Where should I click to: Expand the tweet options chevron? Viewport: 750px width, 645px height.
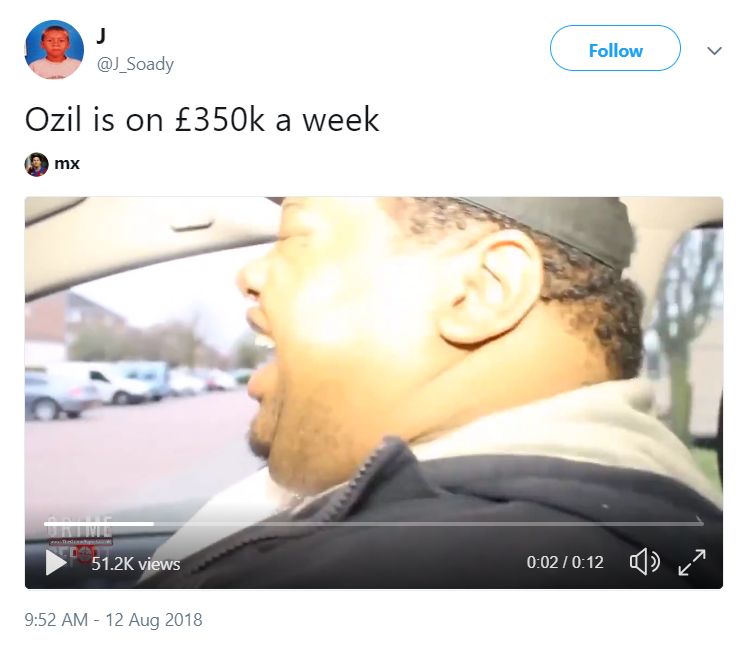714,50
